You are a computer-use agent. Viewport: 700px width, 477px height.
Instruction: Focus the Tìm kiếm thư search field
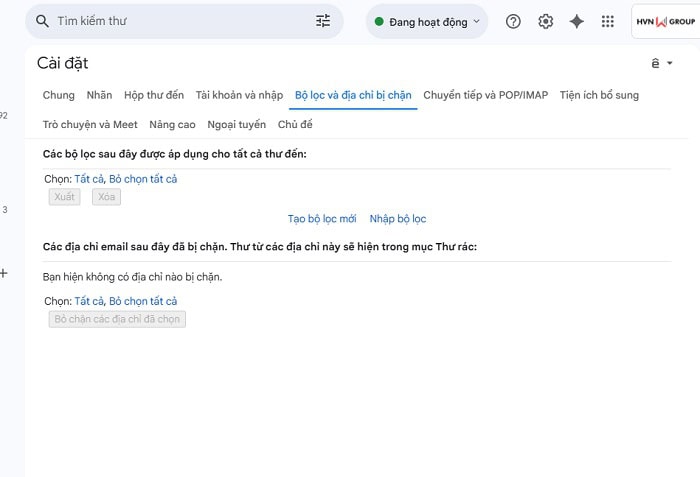180,21
